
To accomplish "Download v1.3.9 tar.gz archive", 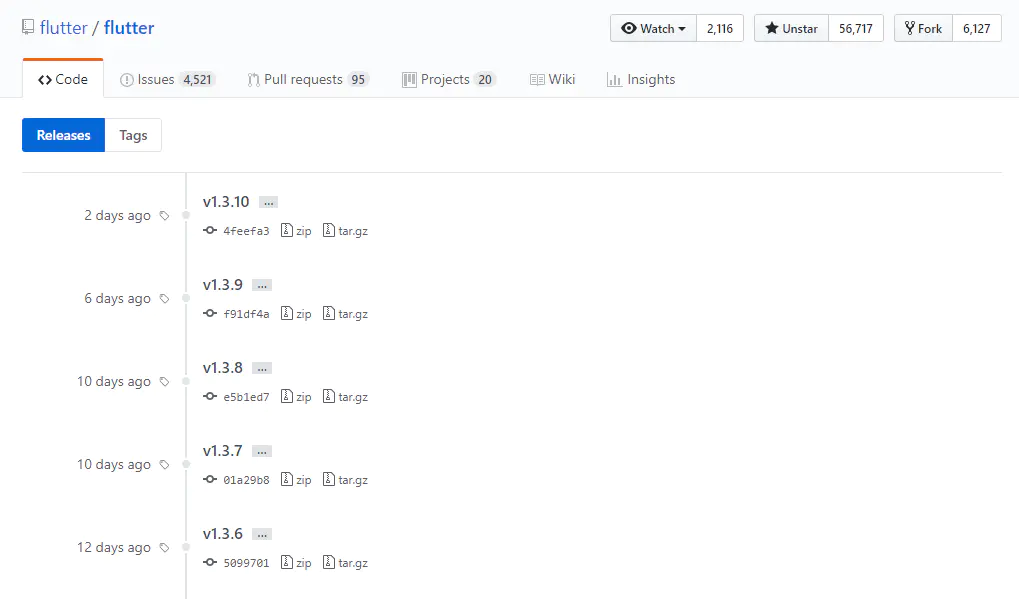I will (x=345, y=314).
